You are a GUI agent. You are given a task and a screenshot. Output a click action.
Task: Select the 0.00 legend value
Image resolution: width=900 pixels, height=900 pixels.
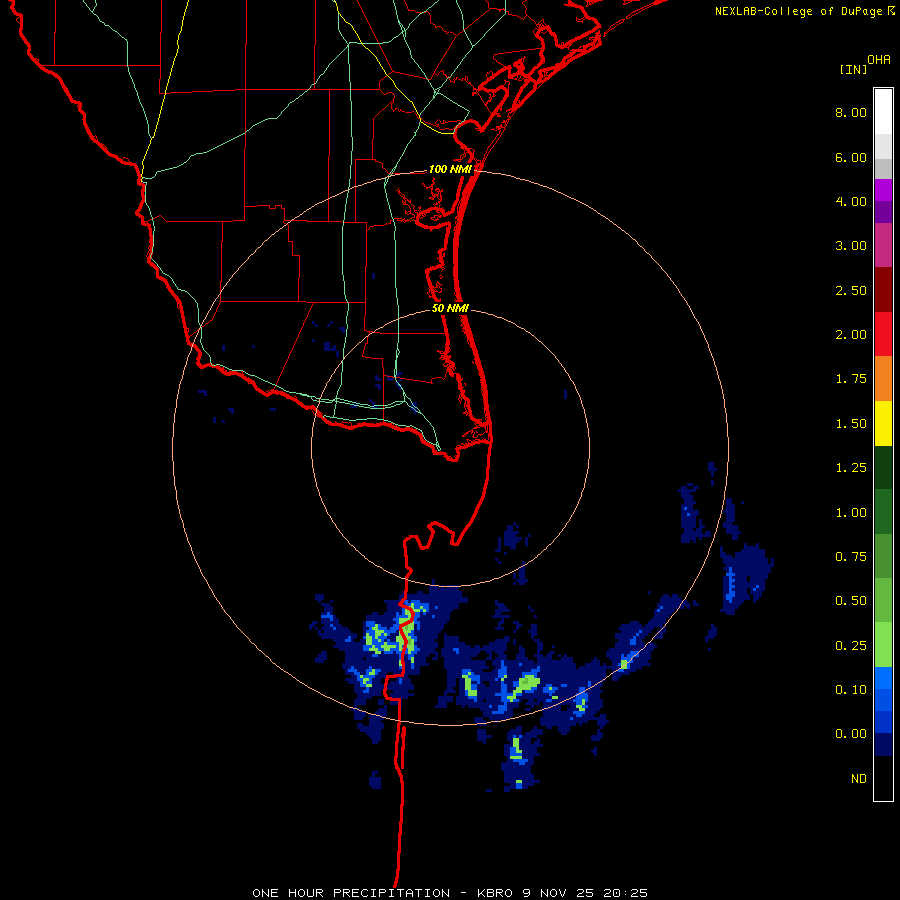(851, 734)
